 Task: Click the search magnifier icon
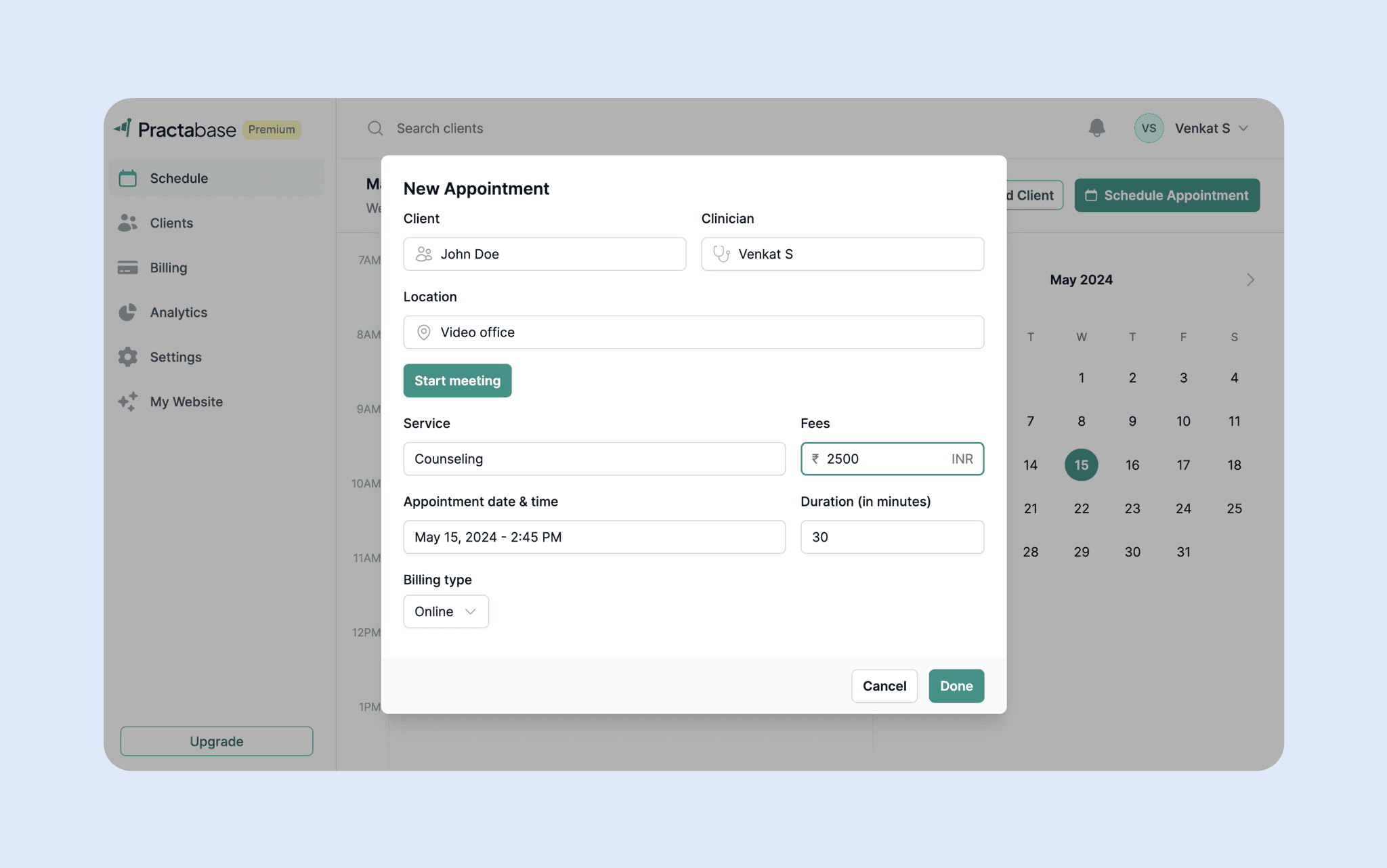coord(375,128)
